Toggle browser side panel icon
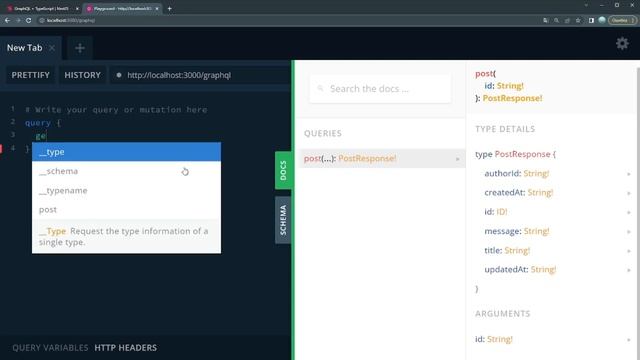 pos(591,20)
